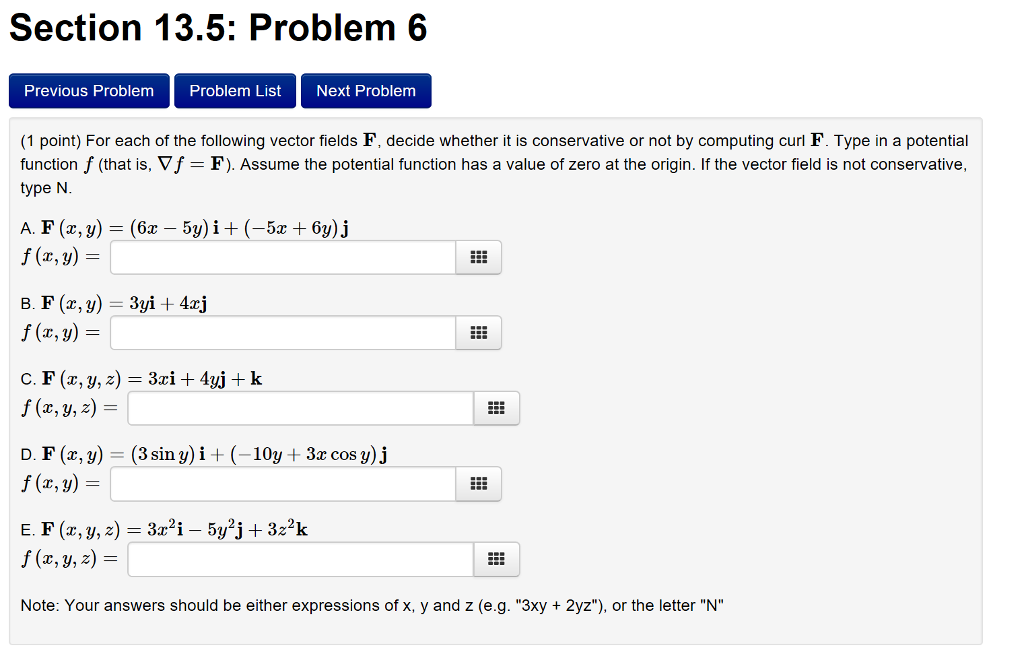Click the keypad icon beside the last answer box
This screenshot has width=1024, height=658.
tap(496, 559)
